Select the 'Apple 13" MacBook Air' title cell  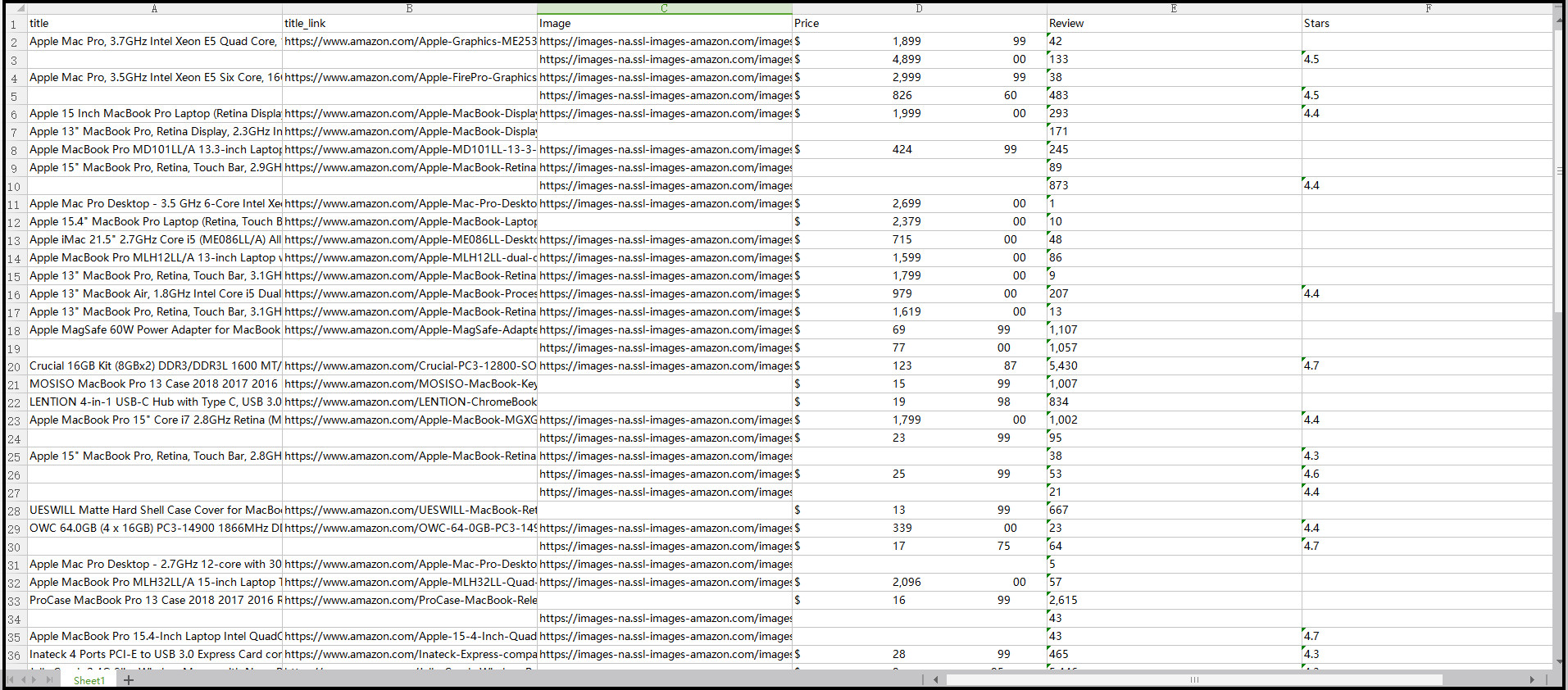(x=154, y=294)
